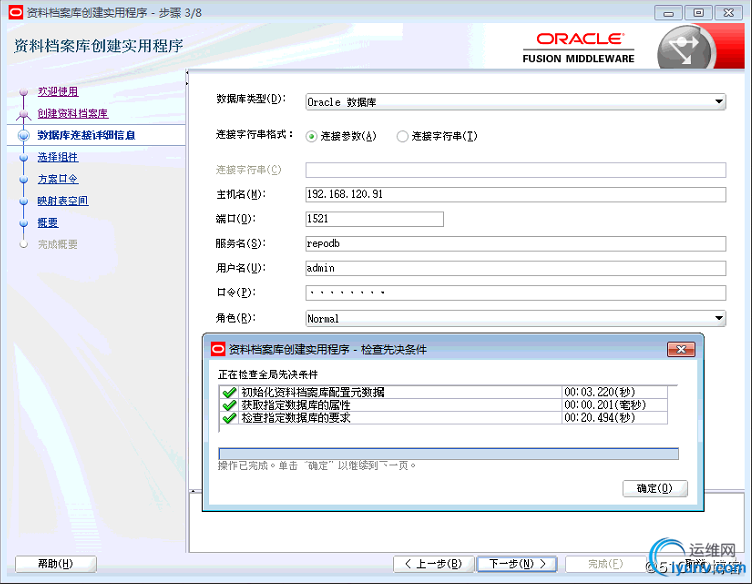Screen dimensions: 752x584
Task: Click the disabled 连接字符串(C) input field
Action: pyautogui.click(x=516, y=170)
